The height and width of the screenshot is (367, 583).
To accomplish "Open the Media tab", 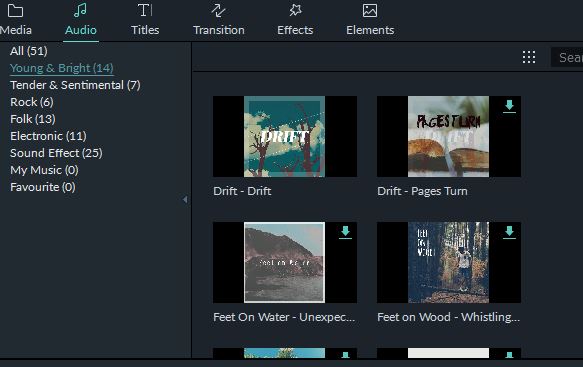I will pos(15,20).
